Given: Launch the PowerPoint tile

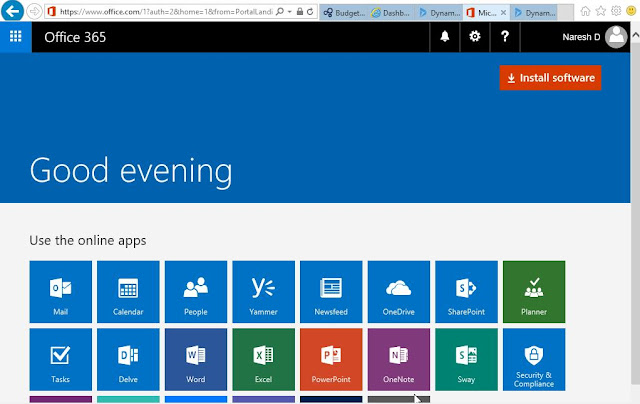Looking at the screenshot, I should point(331,360).
